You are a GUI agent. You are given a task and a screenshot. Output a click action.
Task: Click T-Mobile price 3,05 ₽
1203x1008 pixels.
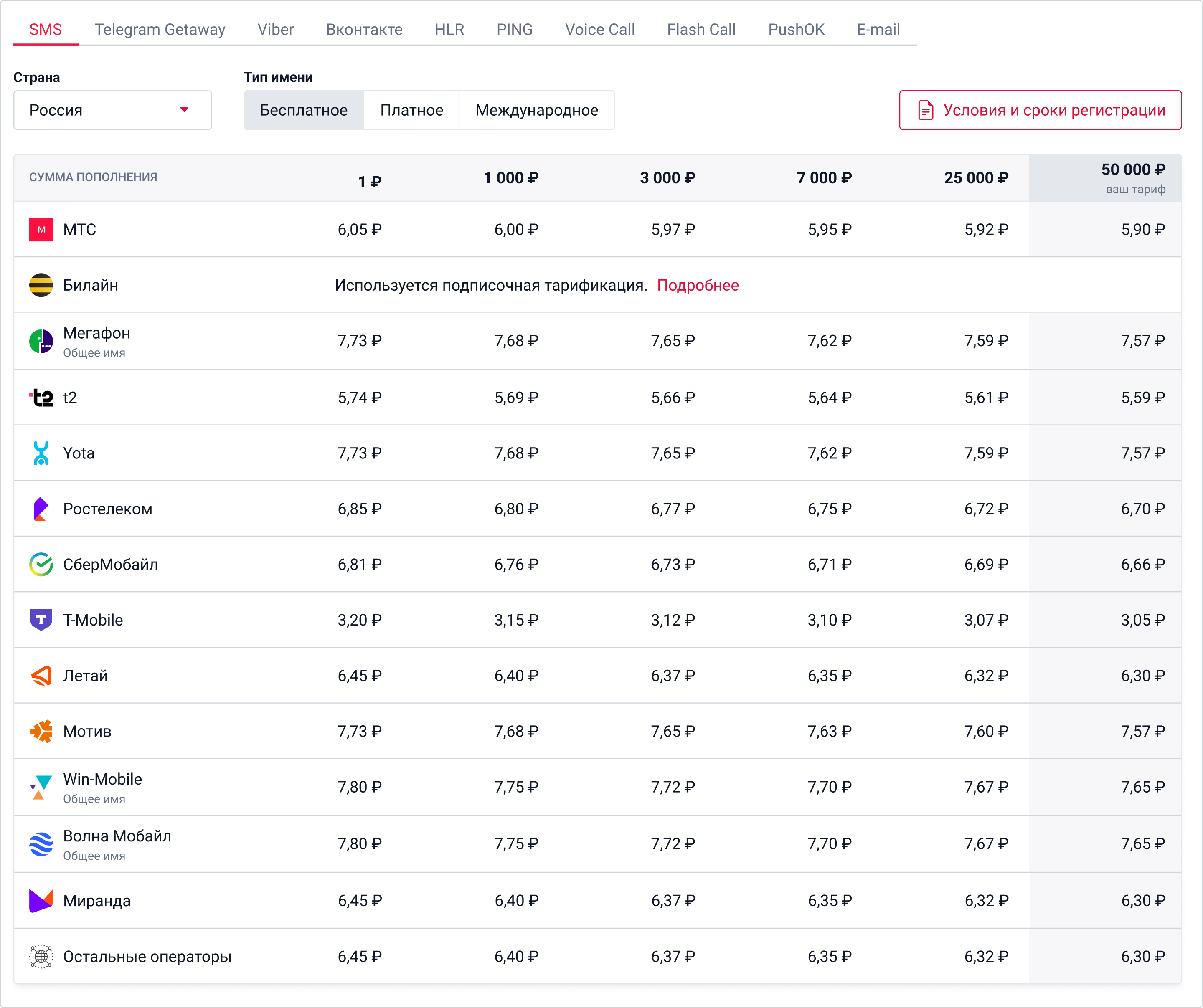(x=1143, y=620)
